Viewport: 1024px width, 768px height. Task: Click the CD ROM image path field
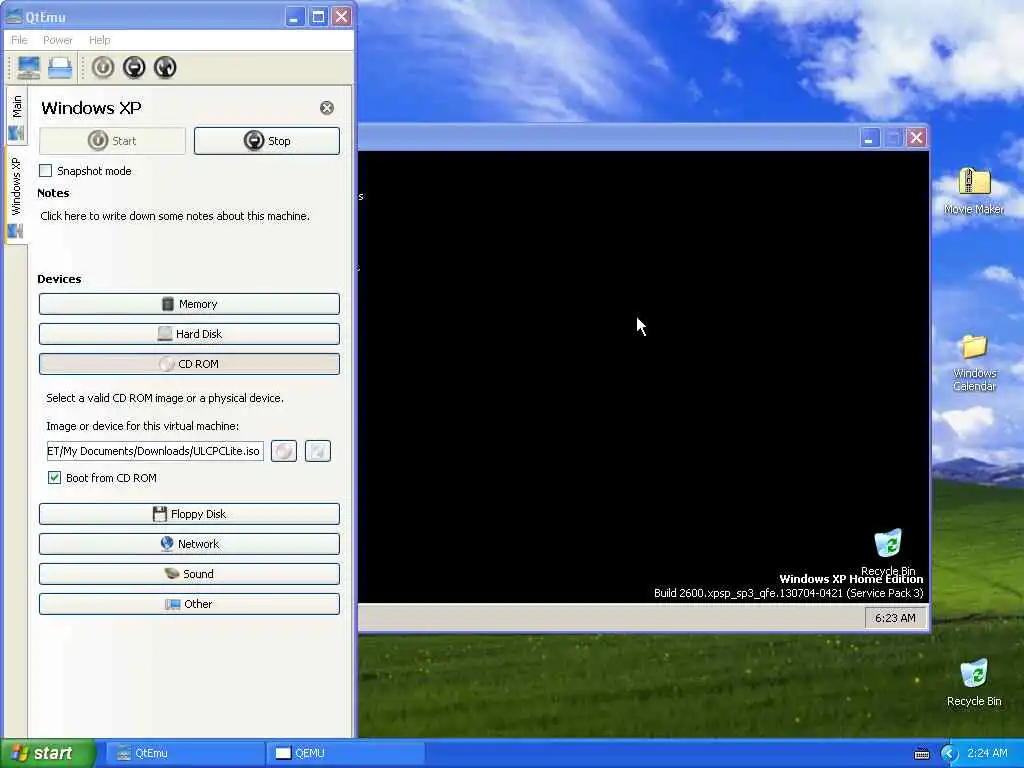155,451
